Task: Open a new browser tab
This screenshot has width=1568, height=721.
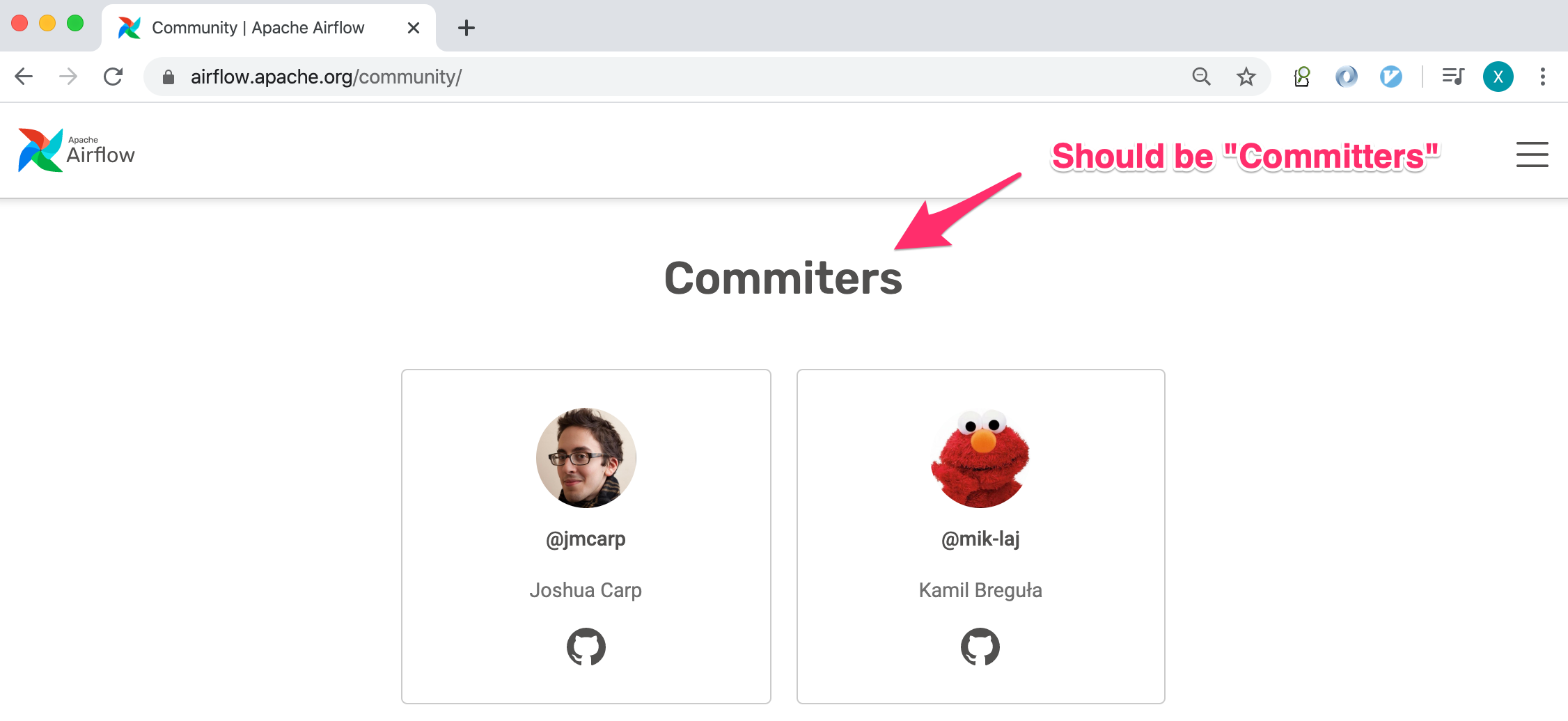Action: (x=466, y=28)
